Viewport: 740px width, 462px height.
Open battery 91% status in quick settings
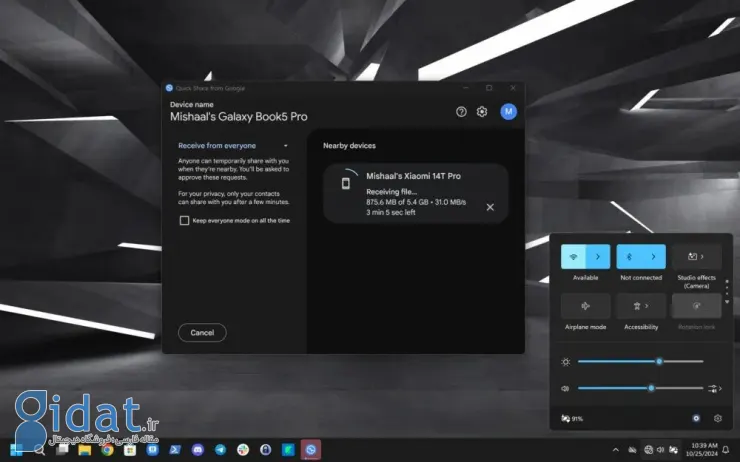pyautogui.click(x=572, y=419)
